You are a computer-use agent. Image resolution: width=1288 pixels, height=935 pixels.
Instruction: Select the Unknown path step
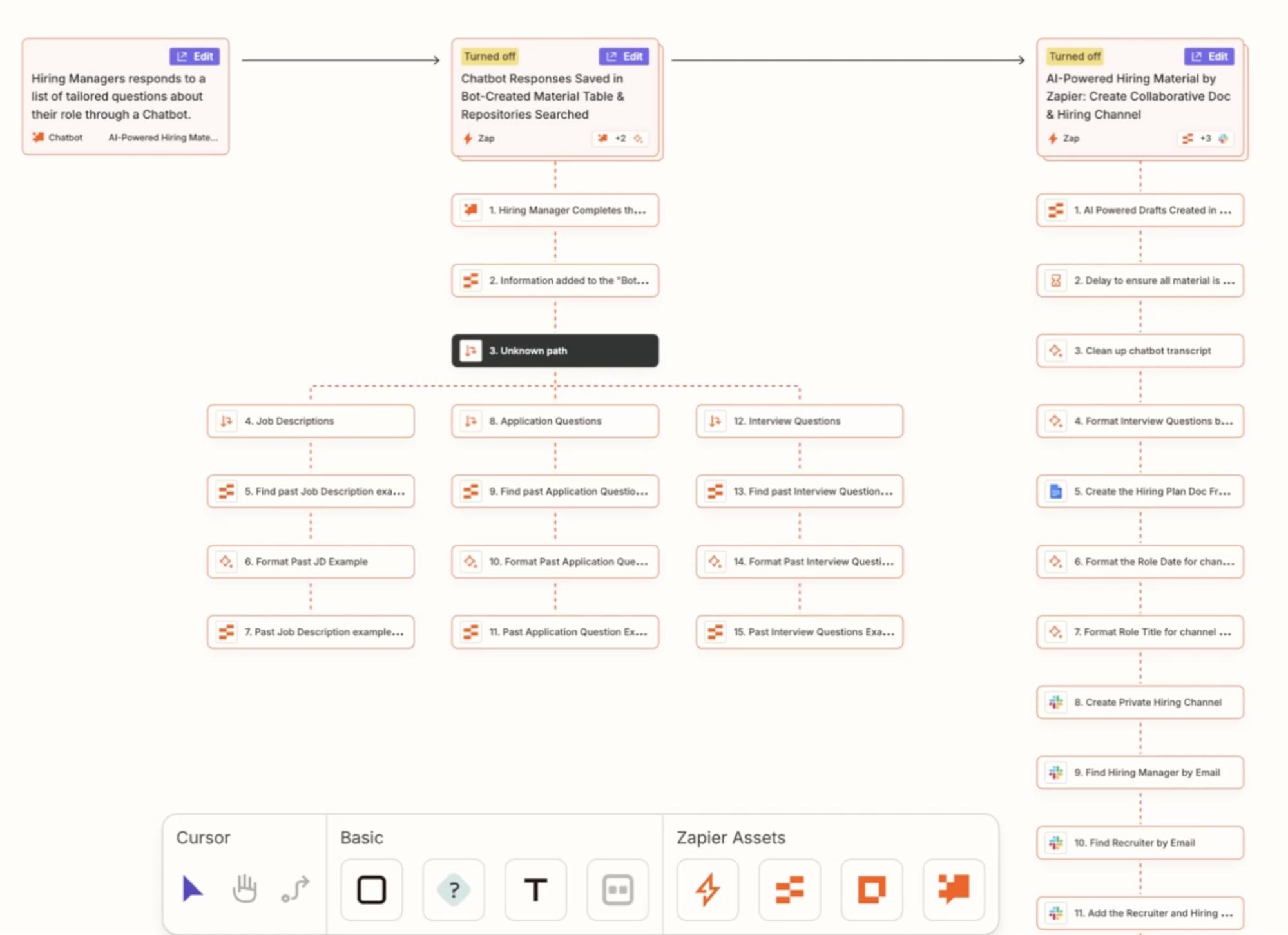point(554,350)
